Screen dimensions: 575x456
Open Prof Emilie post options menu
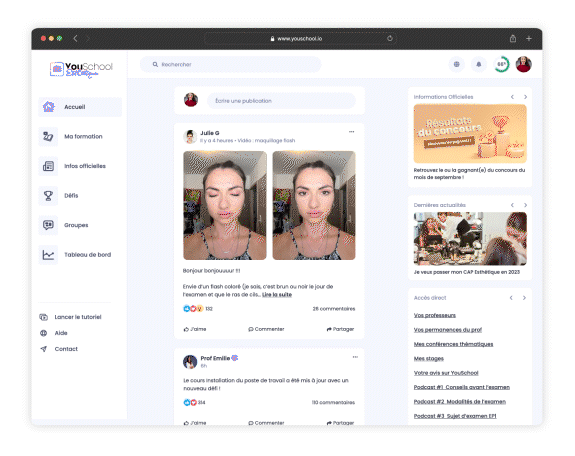355,357
